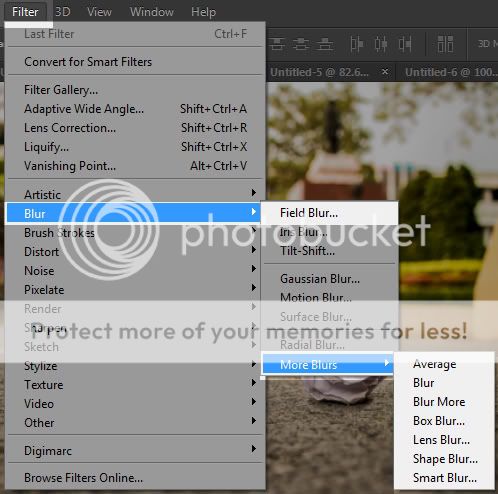This screenshot has width=498, height=494.
Task: Open the 3D menu
Action: pos(63,12)
